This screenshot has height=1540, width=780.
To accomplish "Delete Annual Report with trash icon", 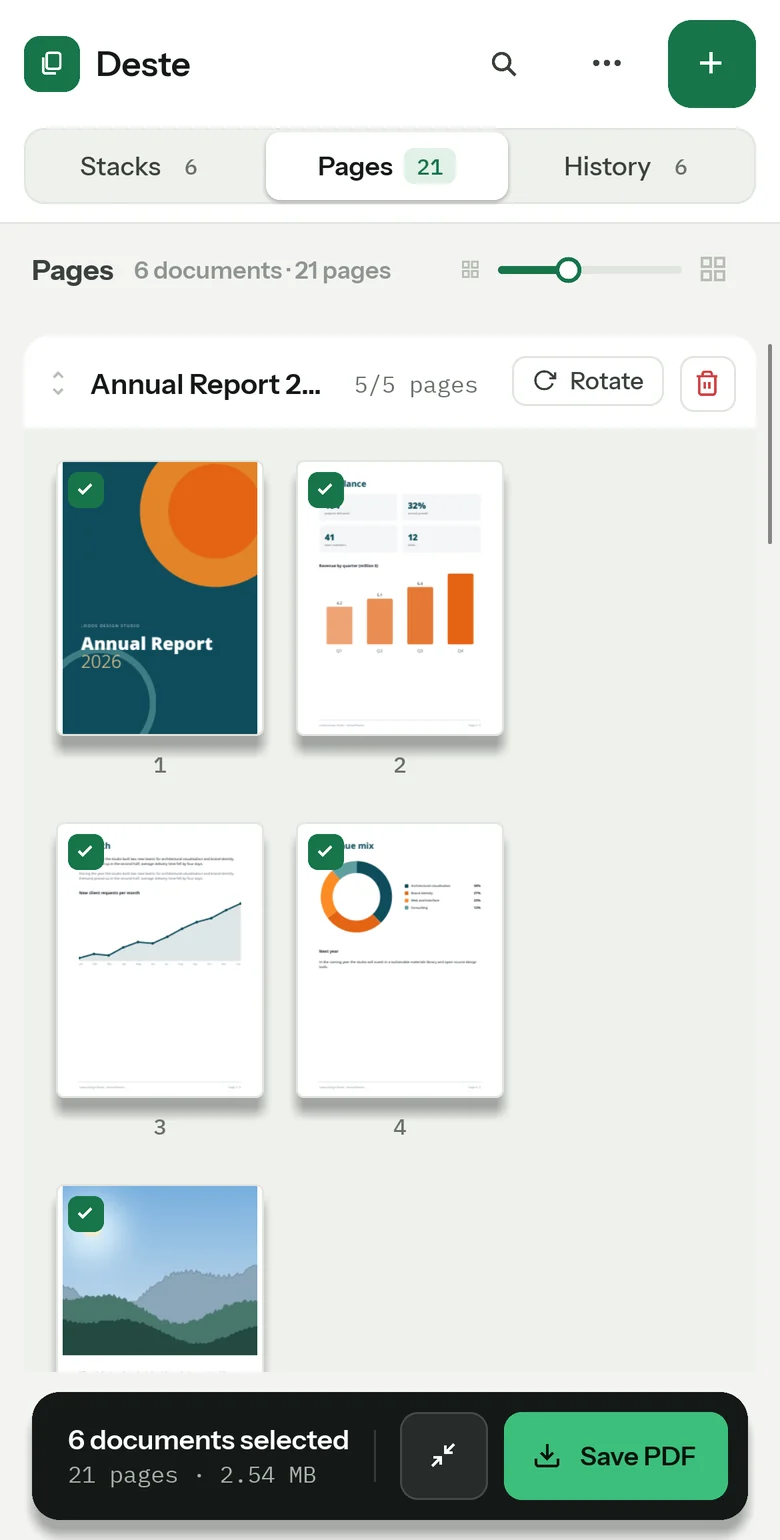I will click(x=708, y=384).
